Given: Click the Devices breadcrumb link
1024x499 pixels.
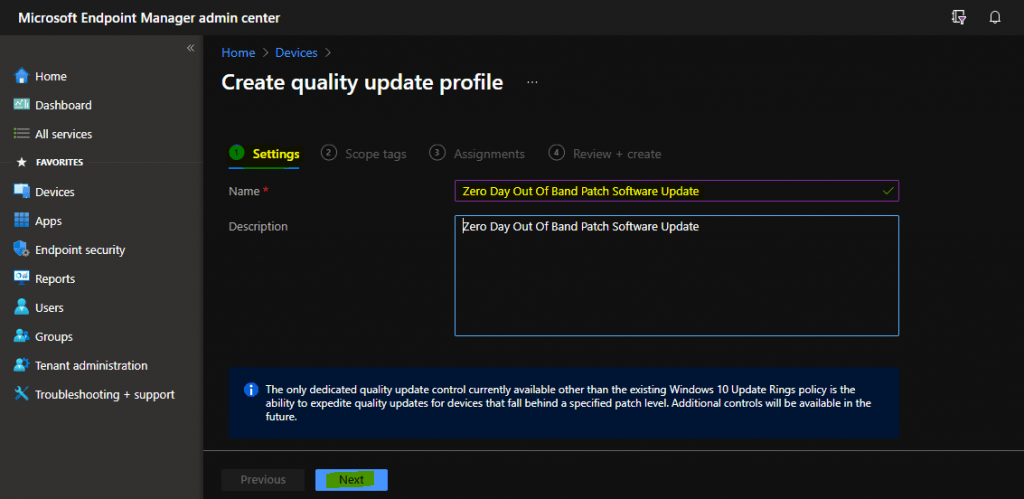Looking at the screenshot, I should click(296, 53).
